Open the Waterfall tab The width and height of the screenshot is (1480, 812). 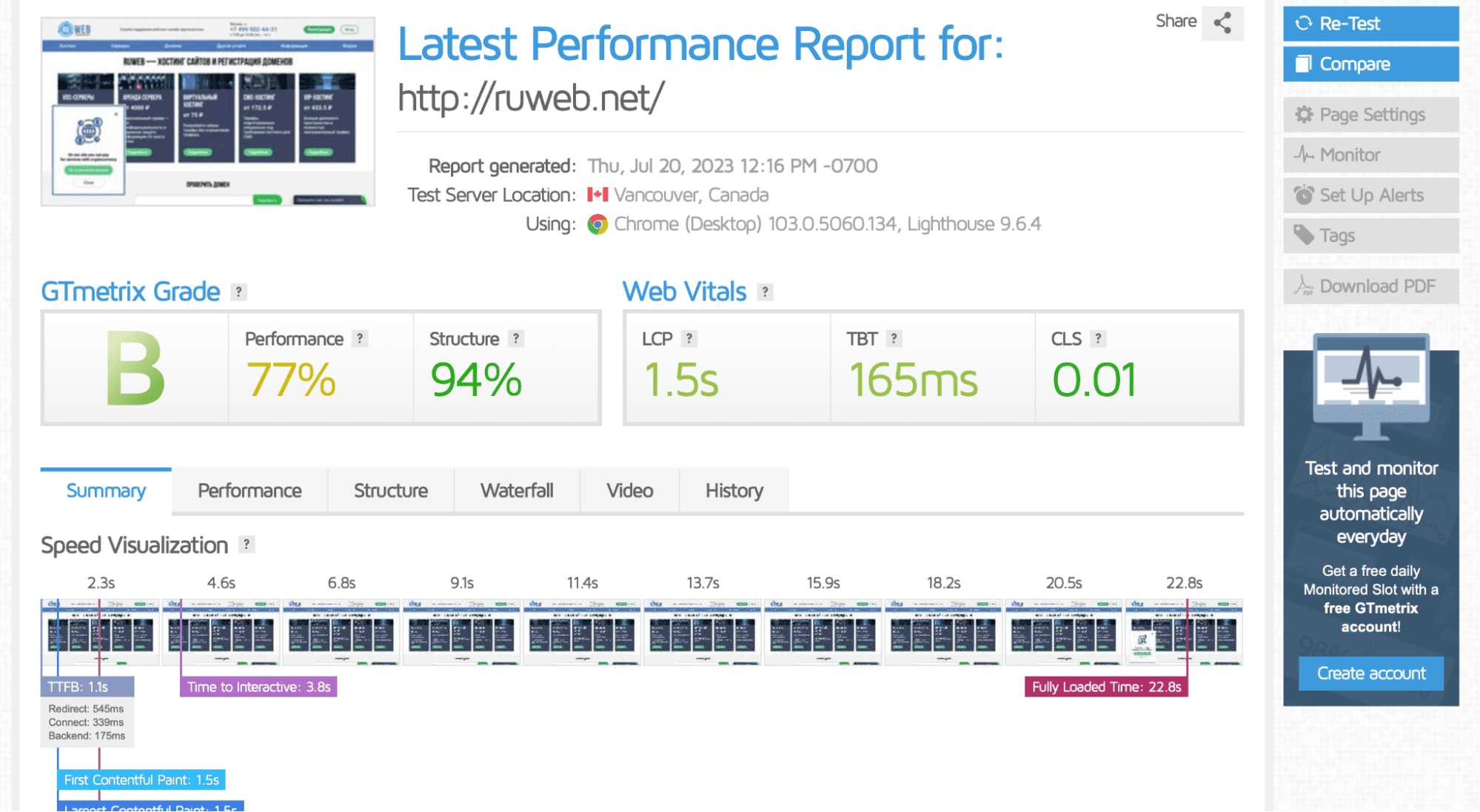click(x=517, y=491)
